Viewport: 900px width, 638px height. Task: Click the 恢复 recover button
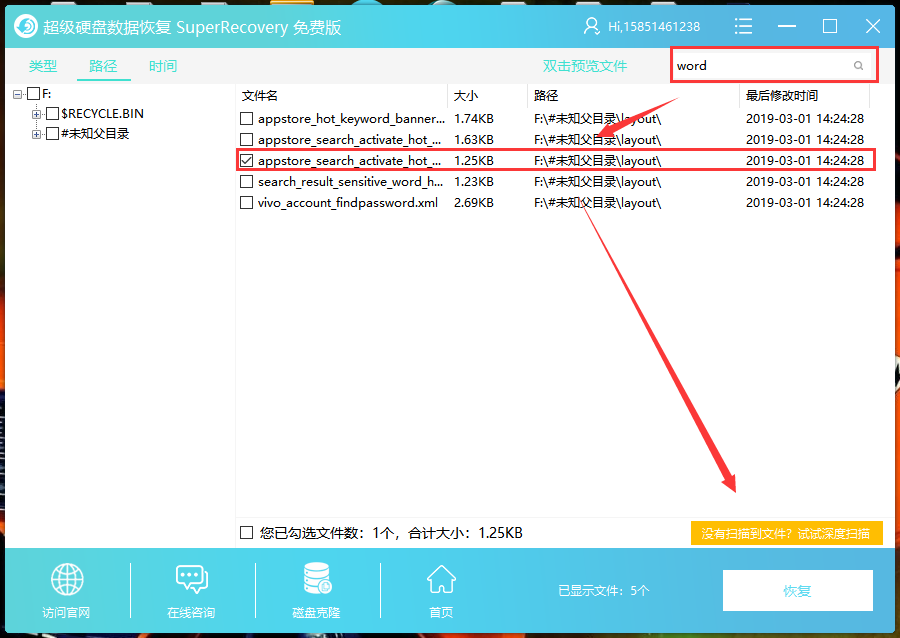pyautogui.click(x=797, y=590)
